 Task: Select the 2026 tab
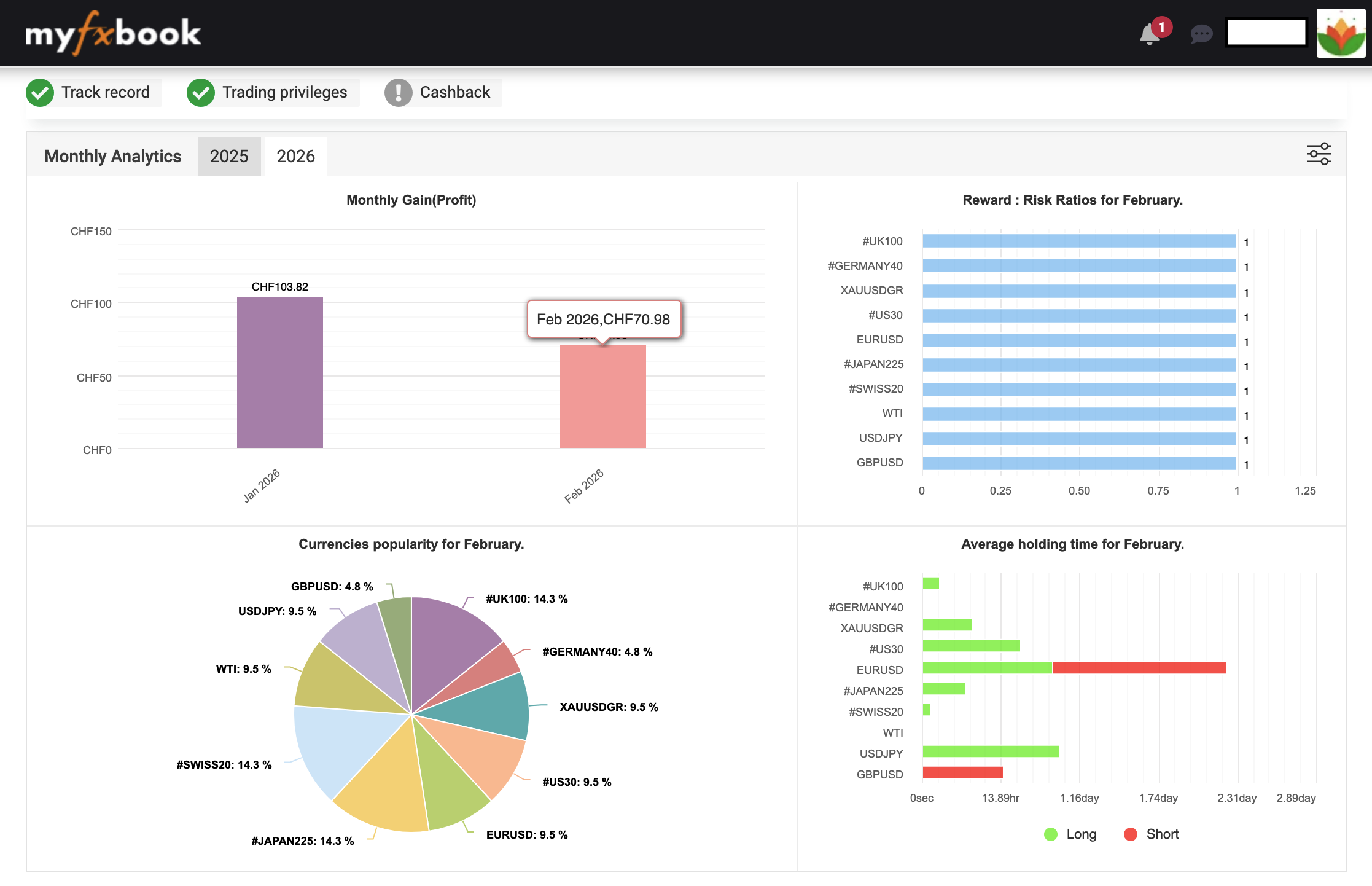click(x=295, y=157)
